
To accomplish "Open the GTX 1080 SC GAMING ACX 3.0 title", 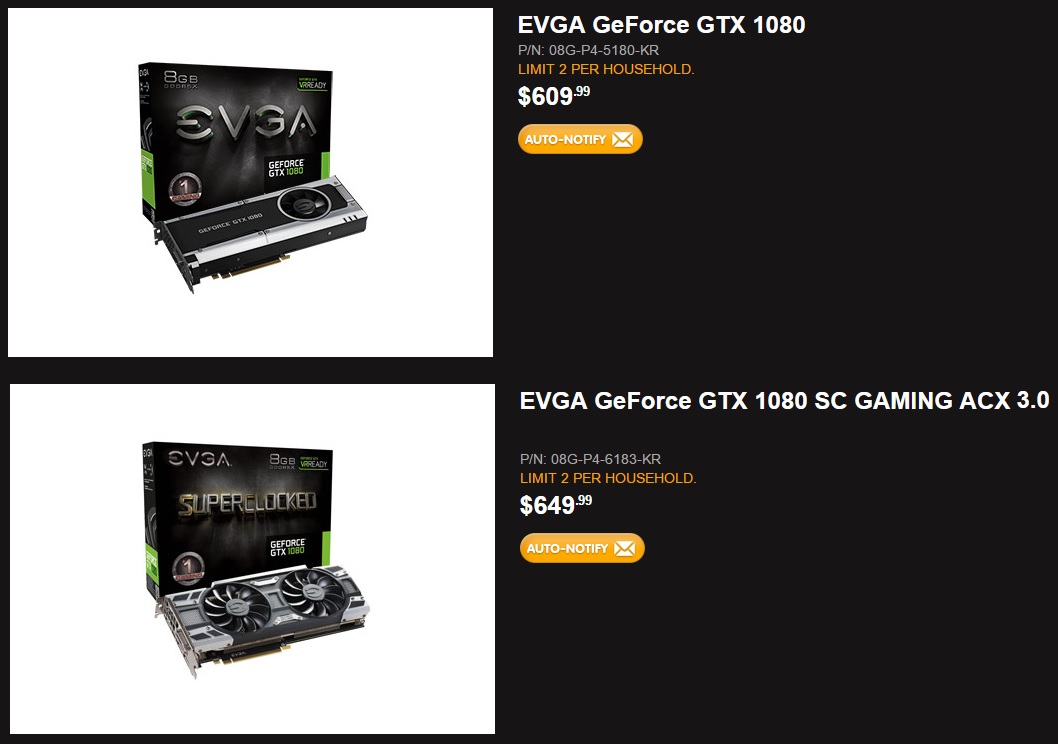I will click(784, 401).
